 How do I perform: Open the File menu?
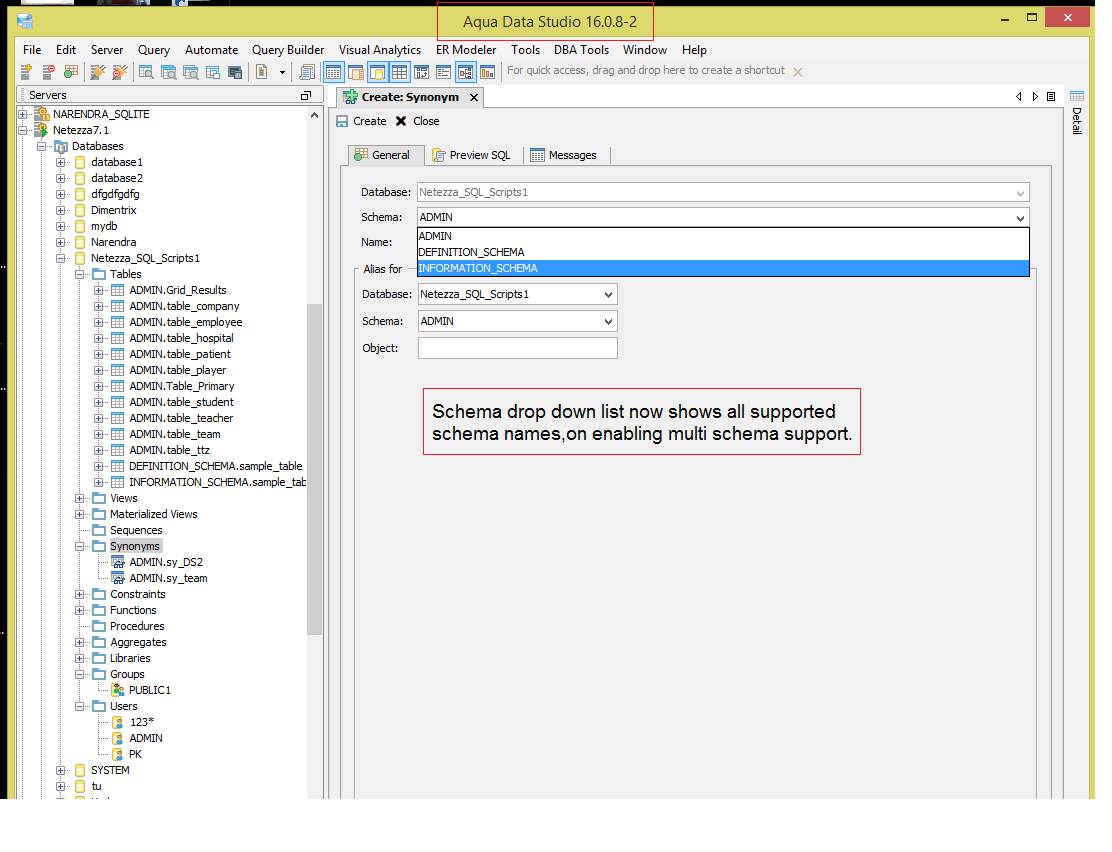(32, 50)
